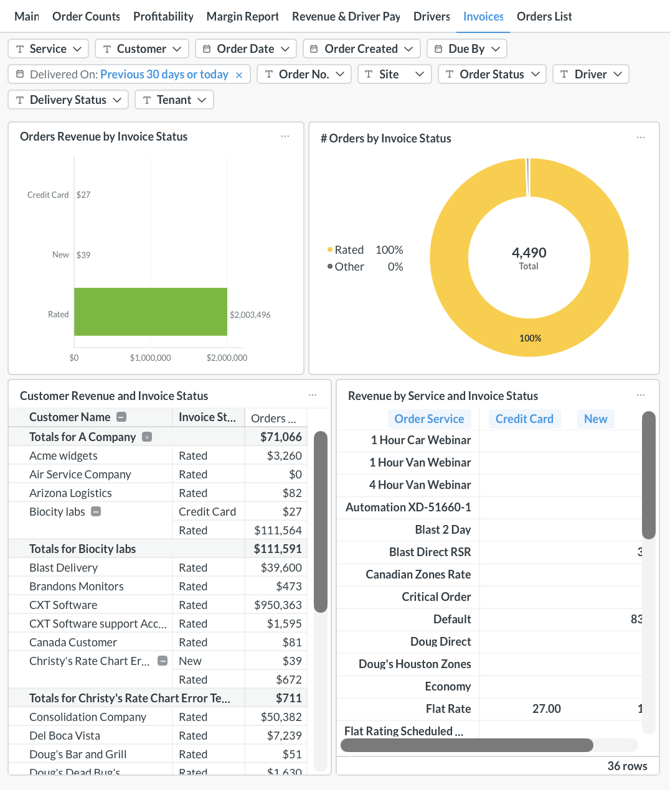Open Revenue by Service panel ellipsis menu

(641, 395)
